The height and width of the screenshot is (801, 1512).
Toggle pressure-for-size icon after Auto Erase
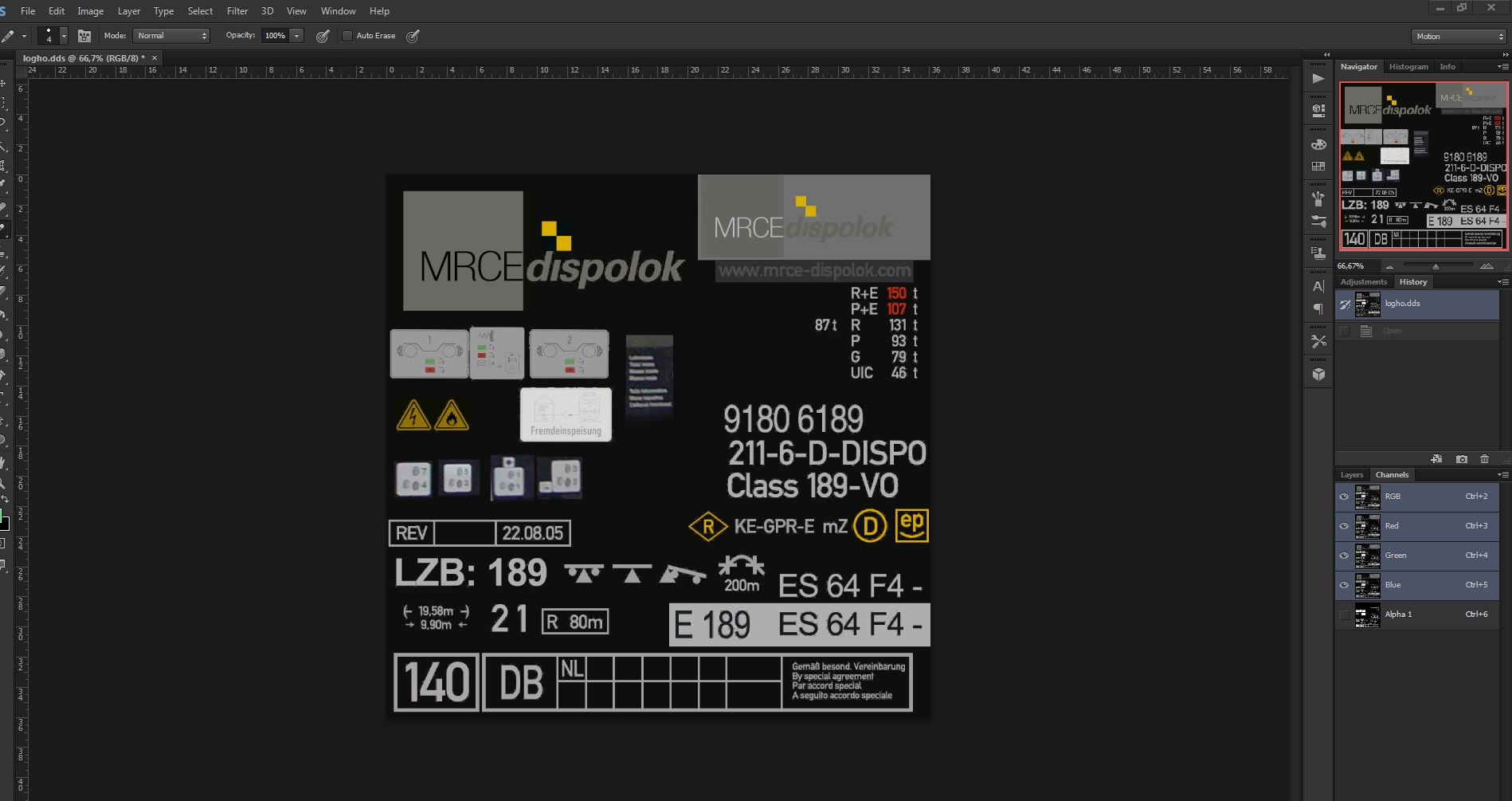(413, 36)
